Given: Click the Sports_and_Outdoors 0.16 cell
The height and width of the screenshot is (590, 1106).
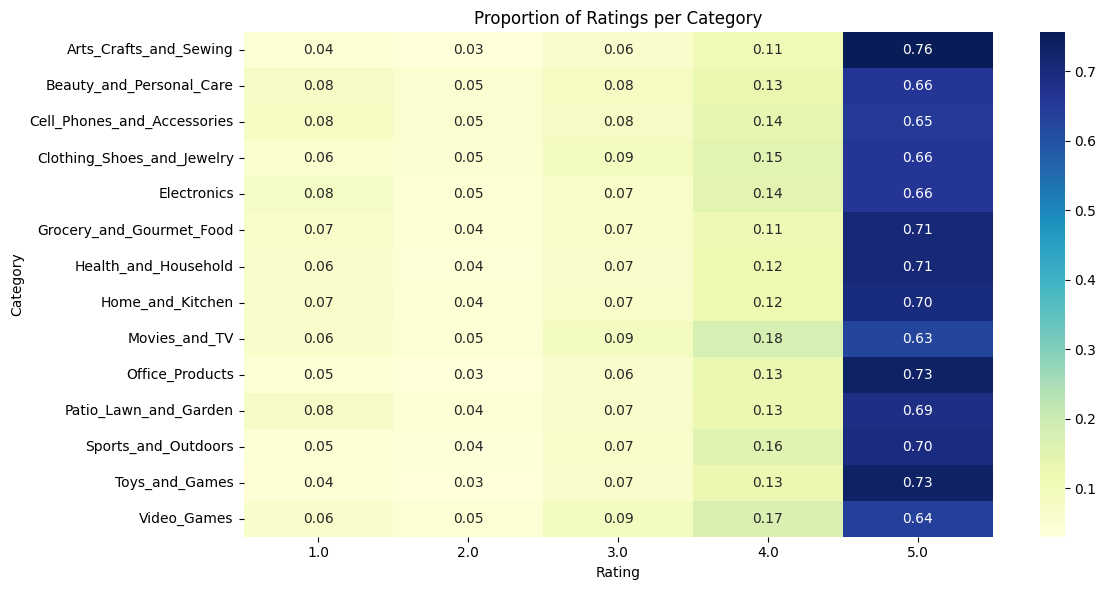Looking at the screenshot, I should point(767,447).
